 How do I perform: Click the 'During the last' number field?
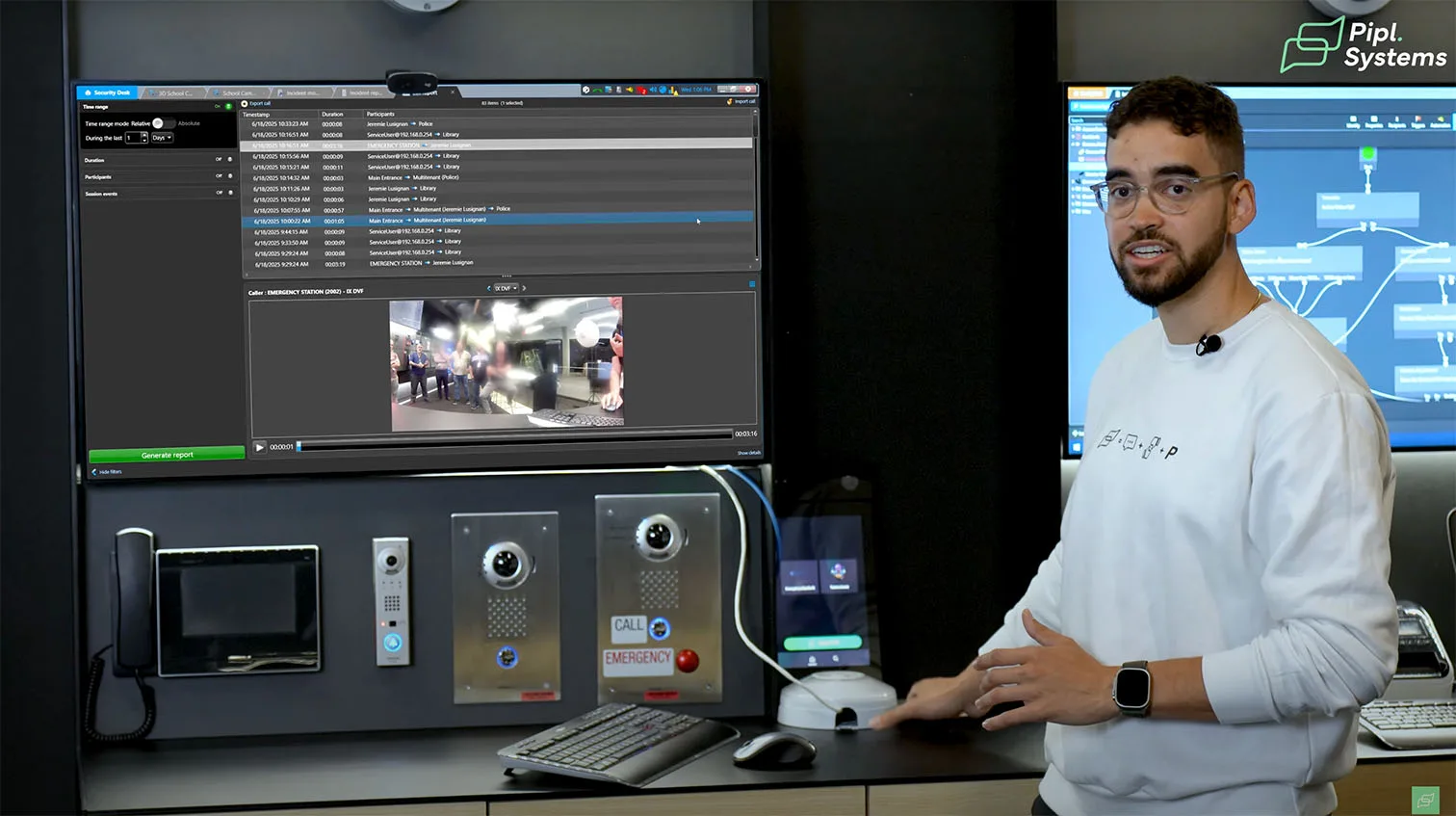pos(133,138)
